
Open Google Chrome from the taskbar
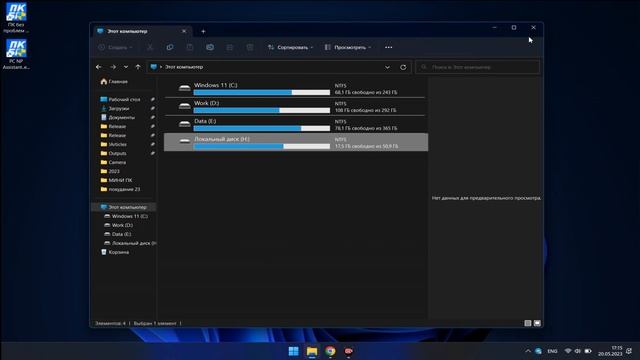point(330,351)
